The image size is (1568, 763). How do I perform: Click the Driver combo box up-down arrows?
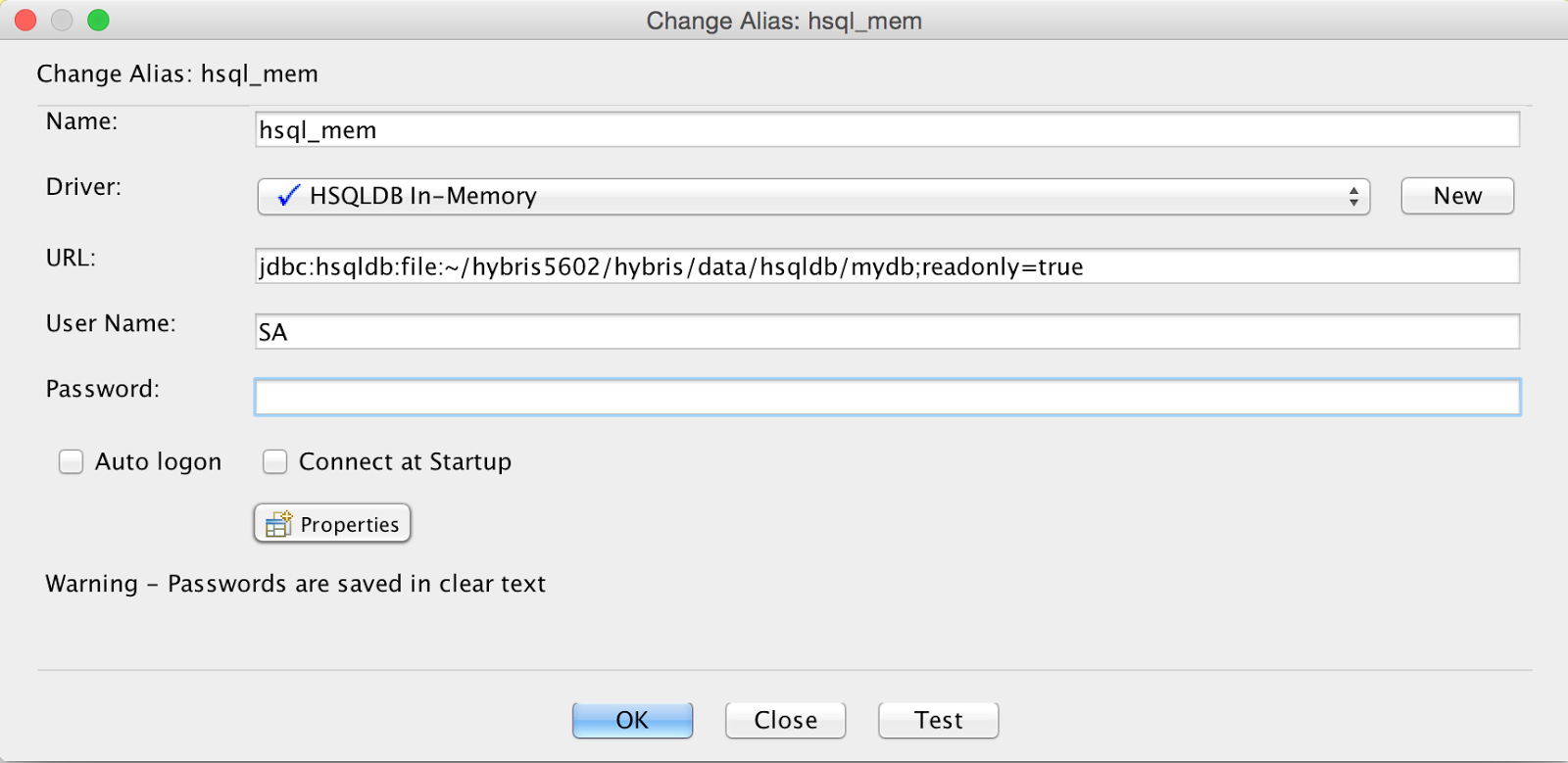point(1353,196)
